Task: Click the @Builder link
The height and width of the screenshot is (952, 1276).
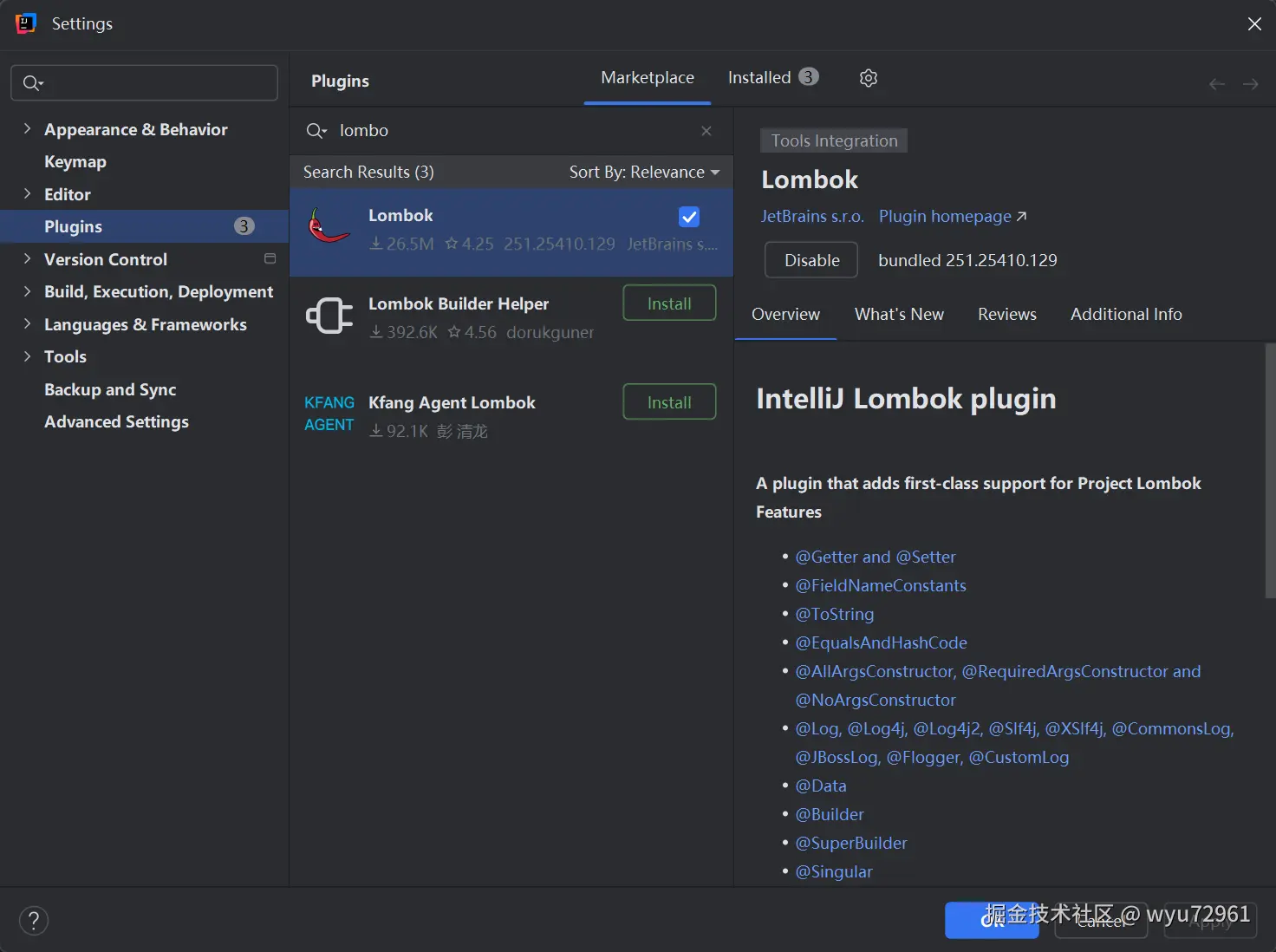Action: click(x=830, y=815)
